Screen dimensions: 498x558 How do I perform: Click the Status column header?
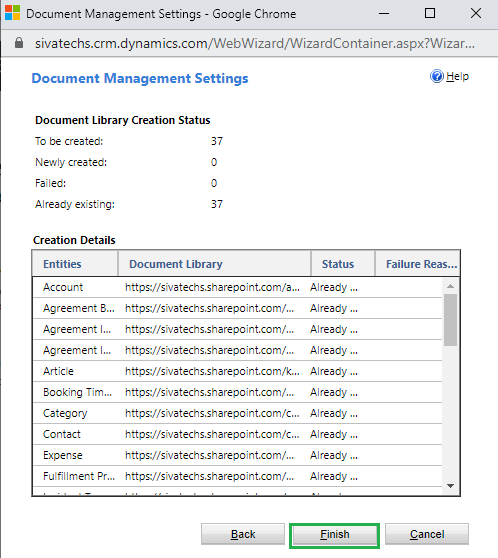[343, 264]
